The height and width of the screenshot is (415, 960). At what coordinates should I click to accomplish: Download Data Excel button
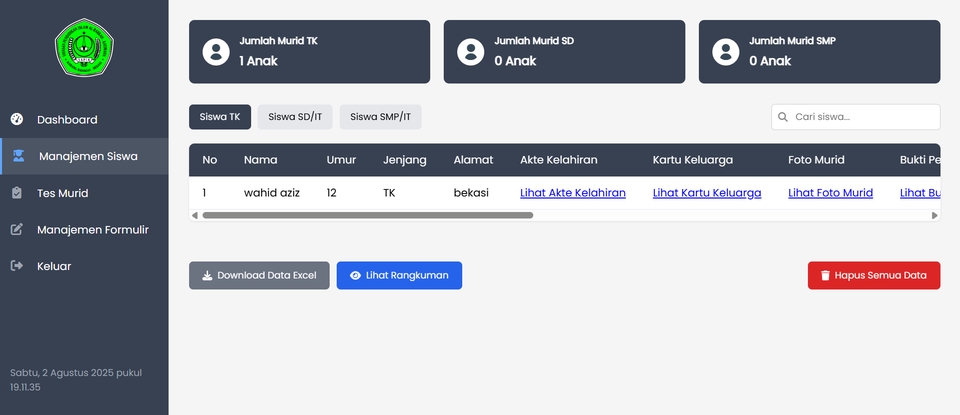pos(259,275)
